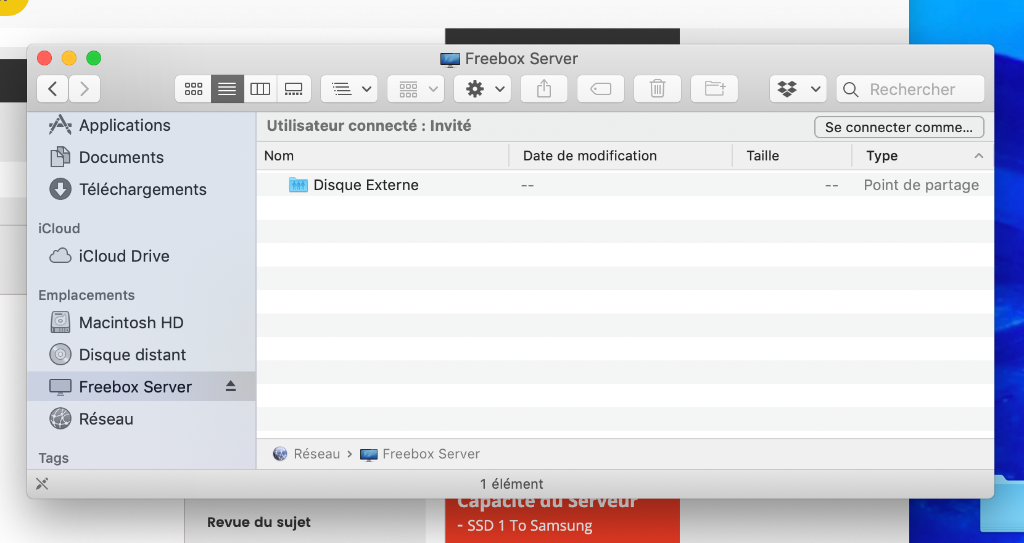The height and width of the screenshot is (543, 1024).
Task: Click the Finder forward arrow
Action: pyautogui.click(x=85, y=89)
